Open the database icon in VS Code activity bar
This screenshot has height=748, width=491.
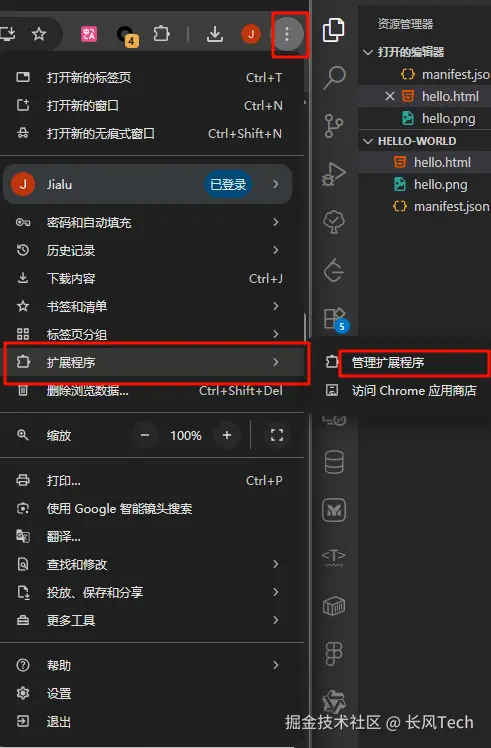[x=334, y=462]
